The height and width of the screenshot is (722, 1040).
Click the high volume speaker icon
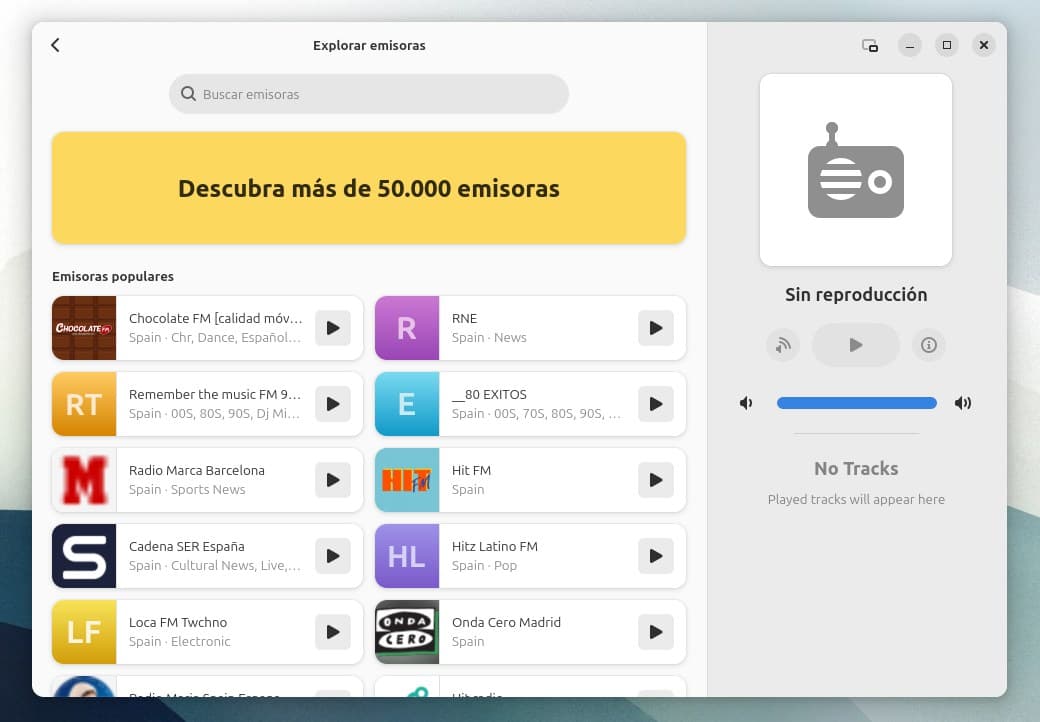coord(963,403)
